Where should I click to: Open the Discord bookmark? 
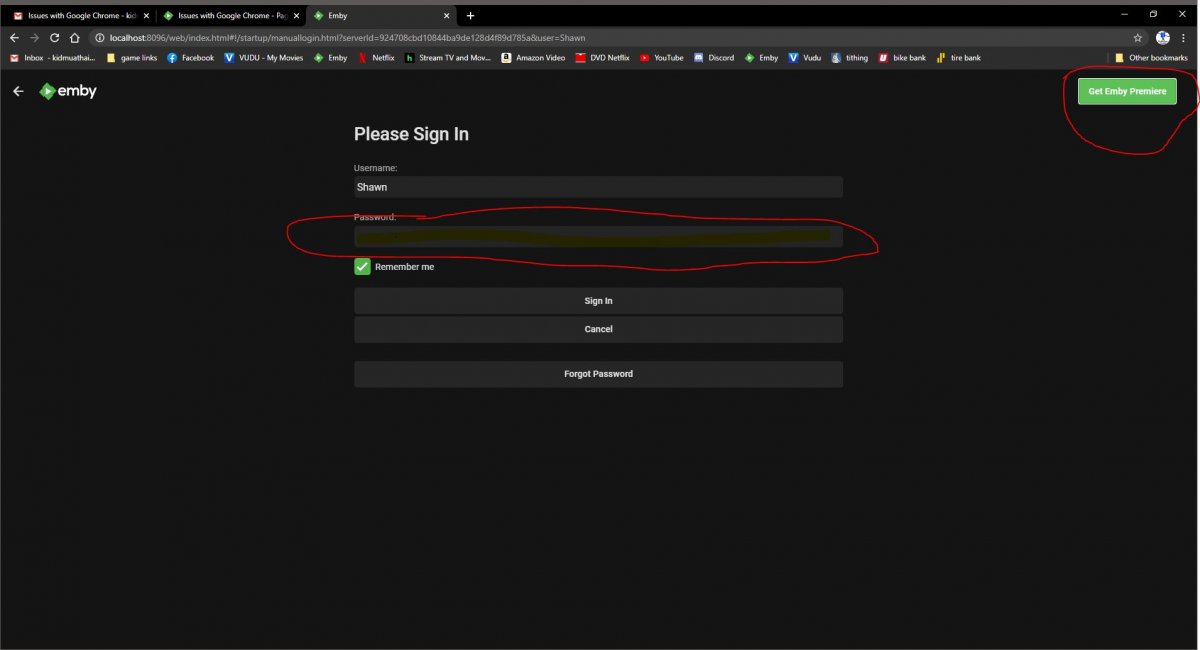pyautogui.click(x=713, y=58)
